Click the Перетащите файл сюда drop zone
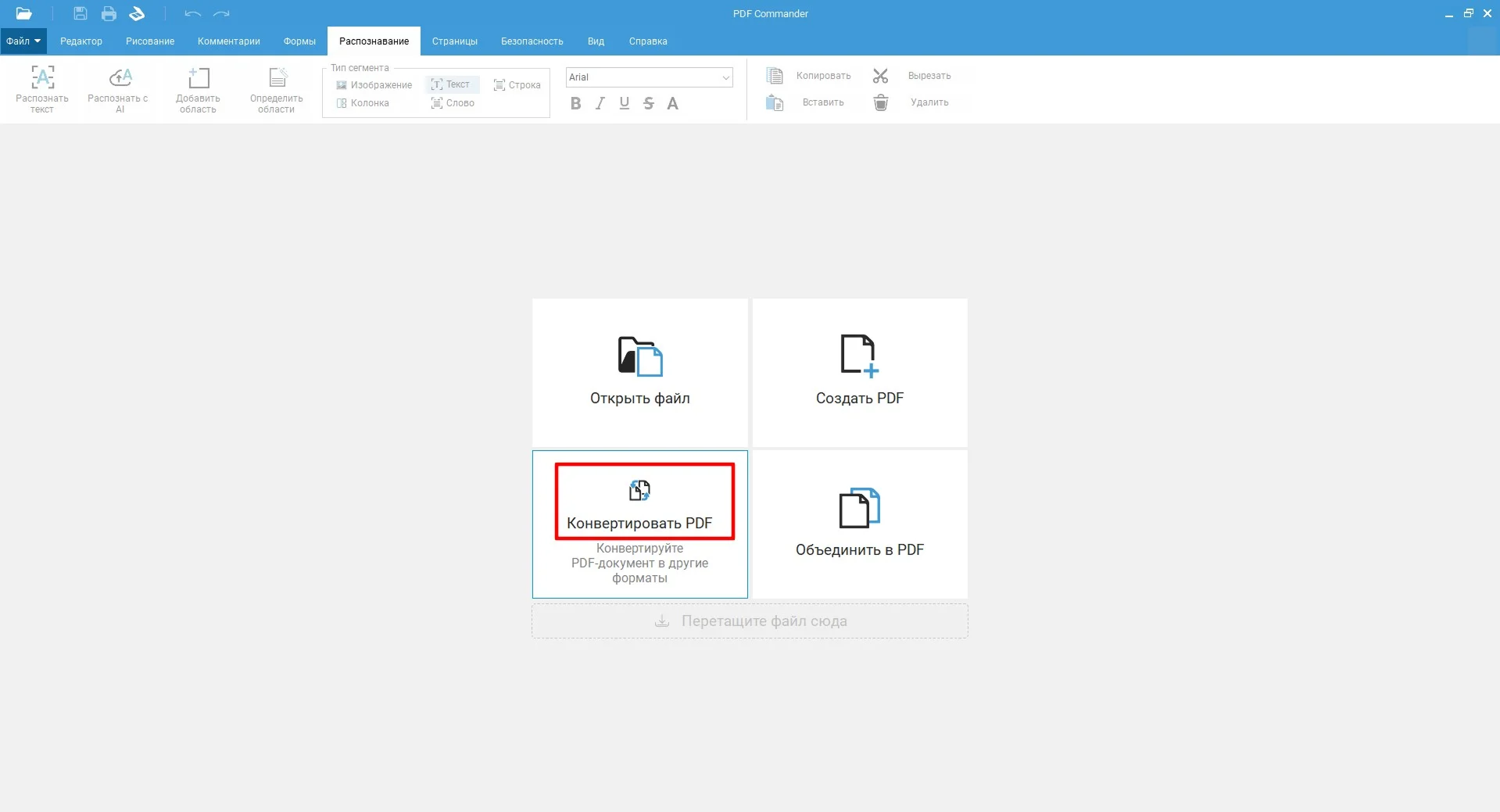This screenshot has width=1500, height=812. 750,621
